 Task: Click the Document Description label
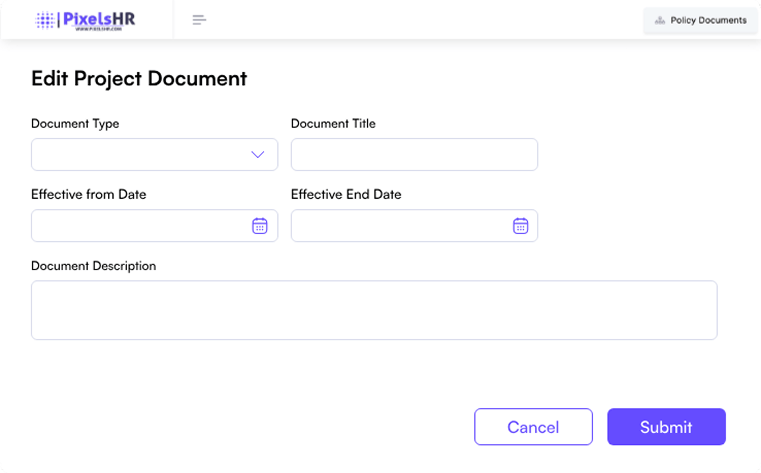(93, 266)
